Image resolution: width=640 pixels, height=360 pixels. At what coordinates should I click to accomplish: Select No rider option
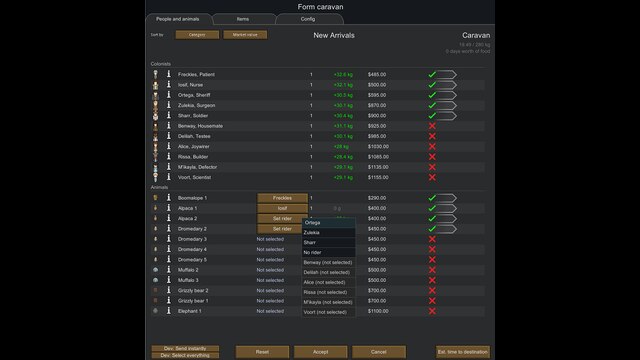coord(329,252)
